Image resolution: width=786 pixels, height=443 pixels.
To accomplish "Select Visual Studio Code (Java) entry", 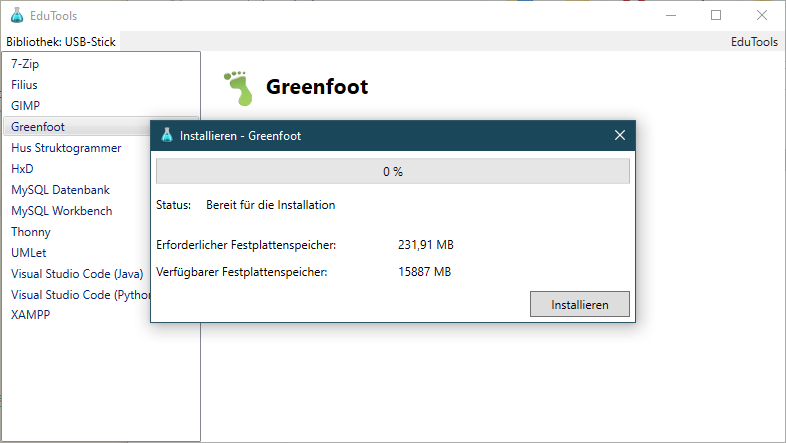I will pos(77,274).
